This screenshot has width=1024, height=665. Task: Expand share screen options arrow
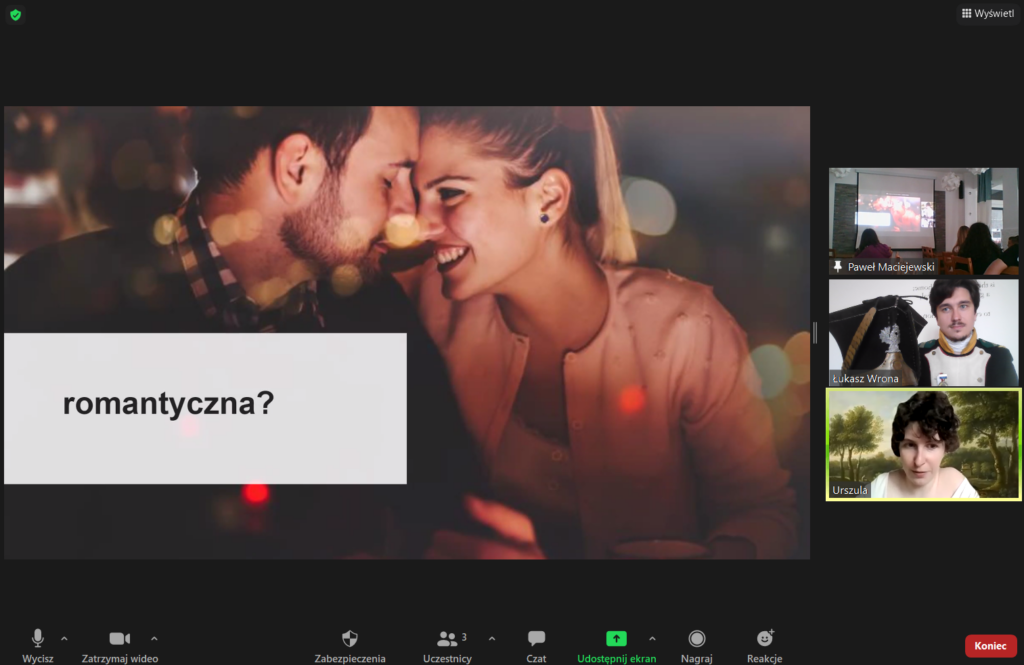[x=652, y=638]
